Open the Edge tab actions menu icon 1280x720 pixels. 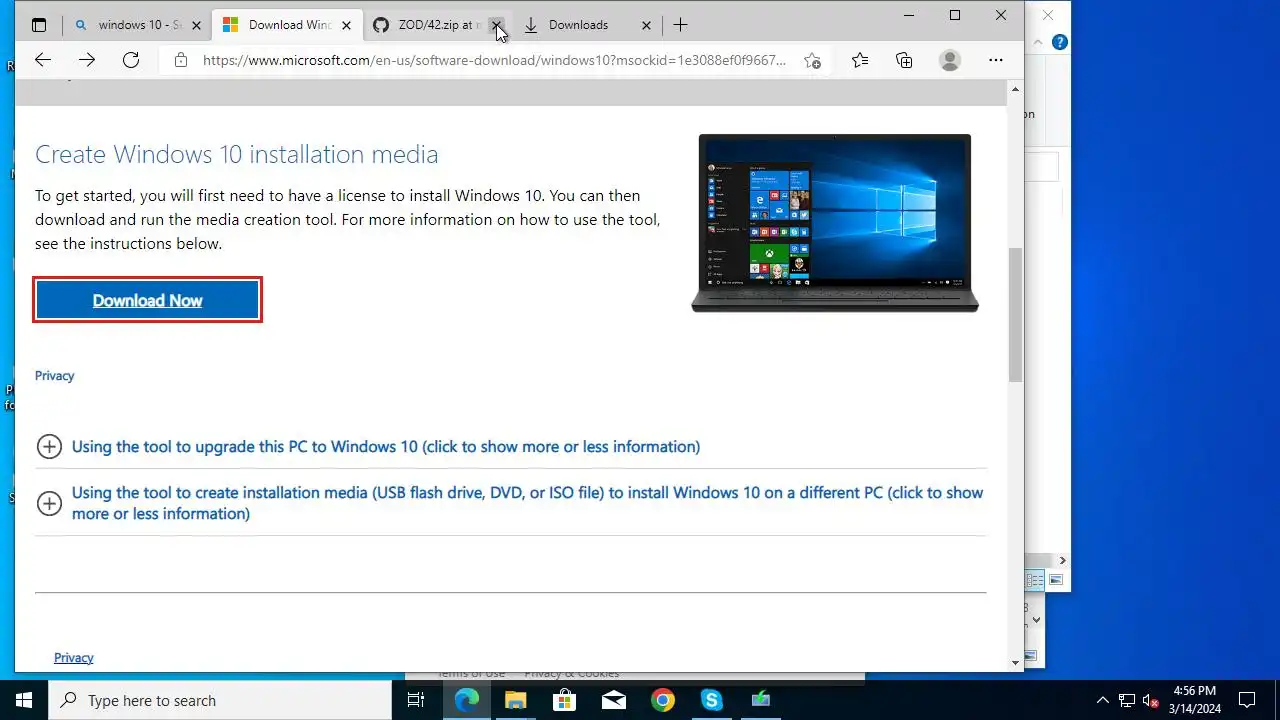pos(39,25)
